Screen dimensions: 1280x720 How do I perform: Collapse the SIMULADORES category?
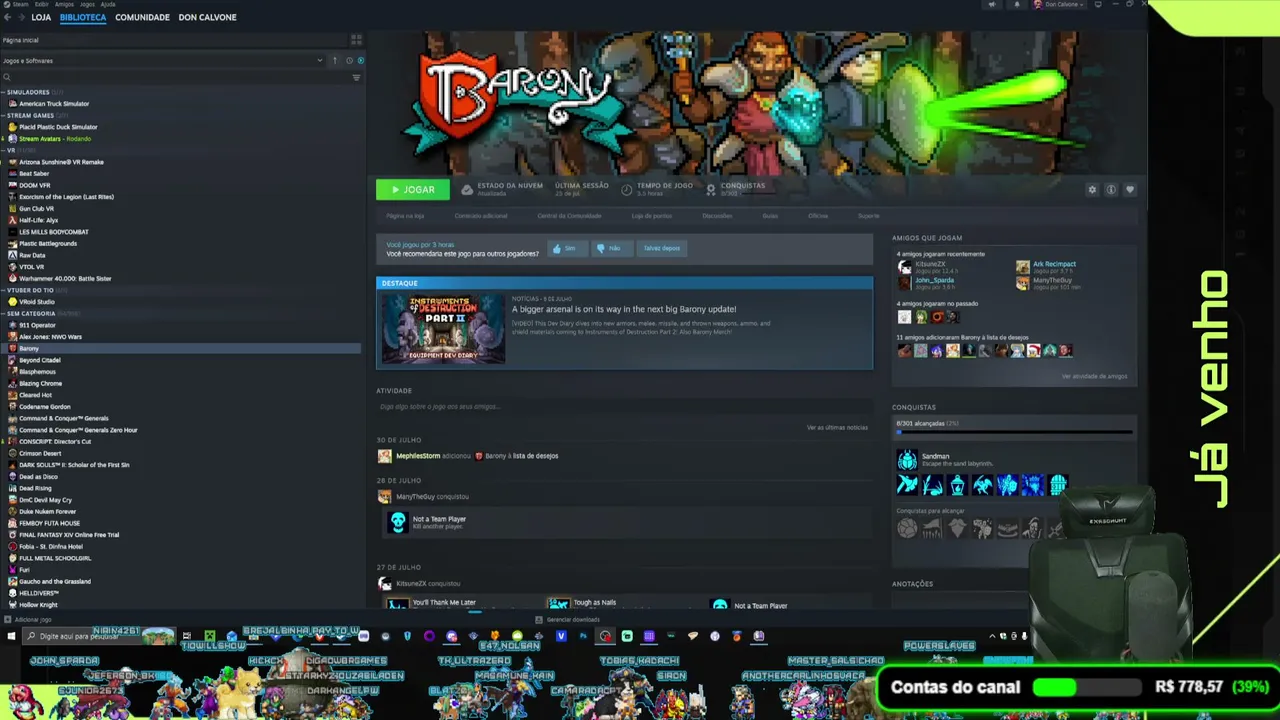(3, 92)
